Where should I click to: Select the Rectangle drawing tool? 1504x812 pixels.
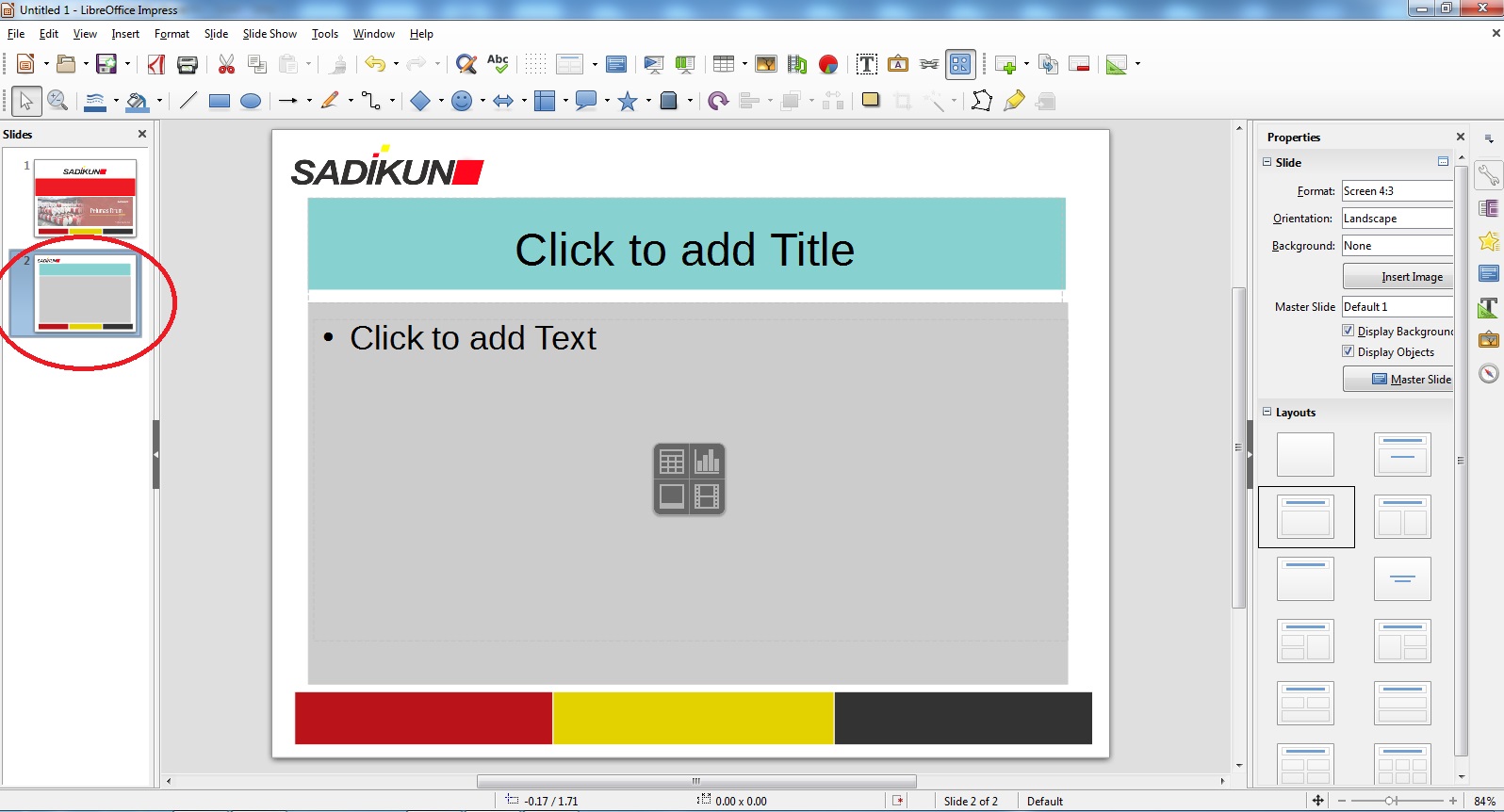coord(220,101)
